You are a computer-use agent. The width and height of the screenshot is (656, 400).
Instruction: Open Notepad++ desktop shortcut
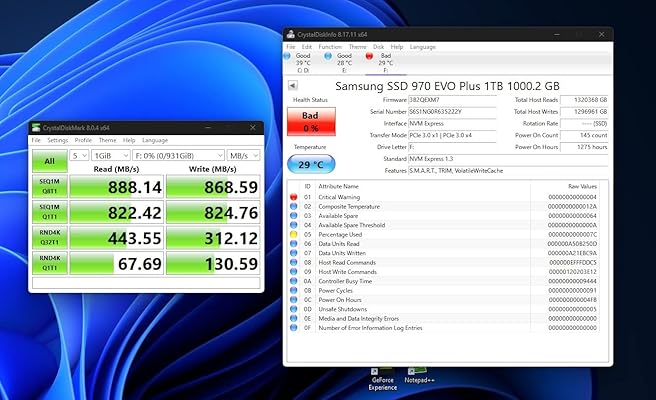(423, 372)
